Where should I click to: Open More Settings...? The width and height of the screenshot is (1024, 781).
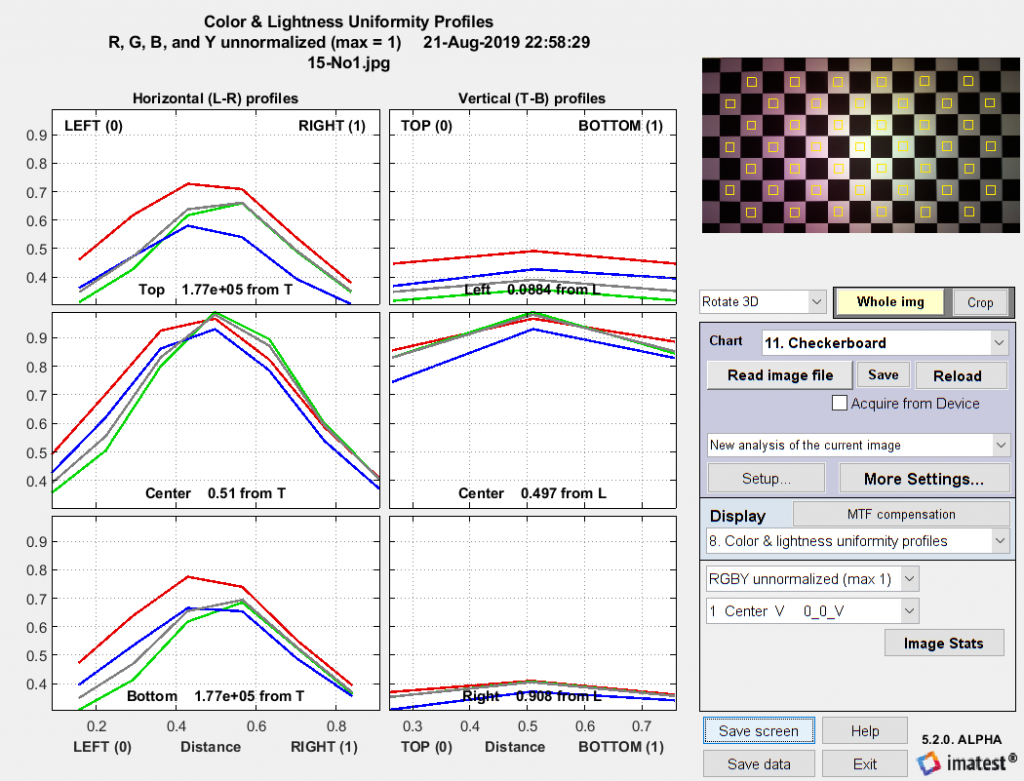click(923, 479)
